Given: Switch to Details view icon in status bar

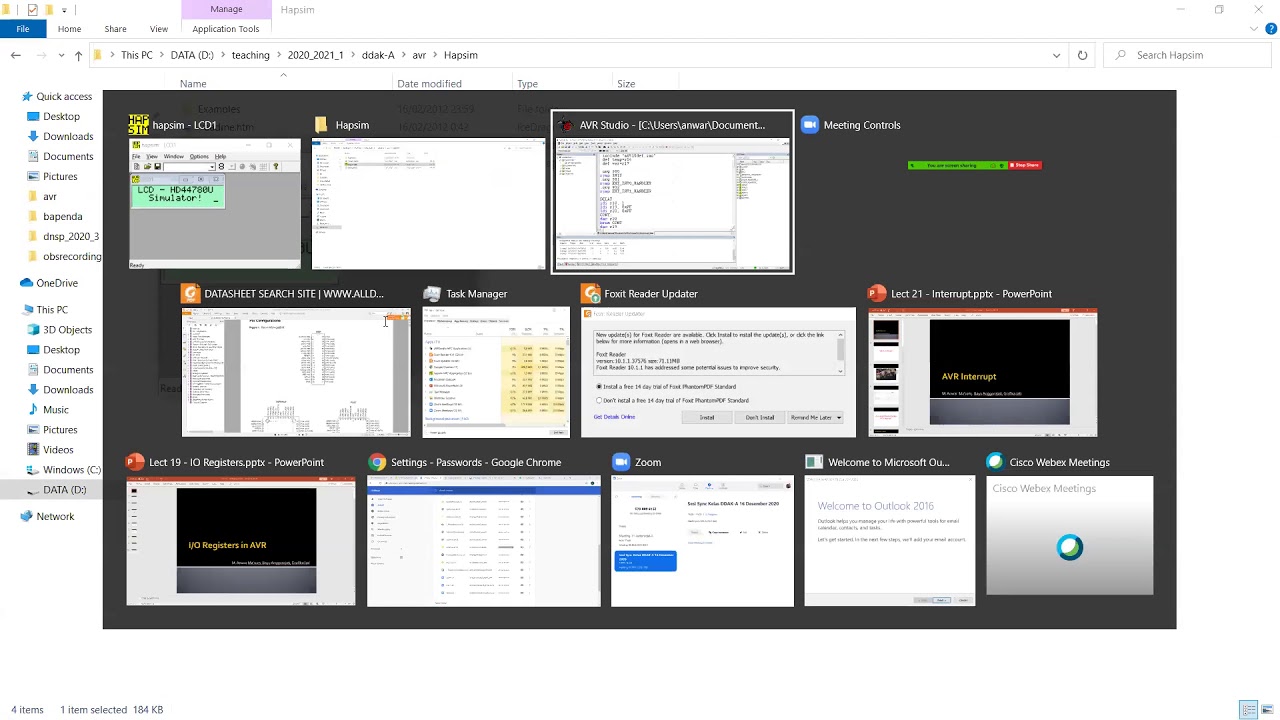Looking at the screenshot, I should pyautogui.click(x=1248, y=710).
